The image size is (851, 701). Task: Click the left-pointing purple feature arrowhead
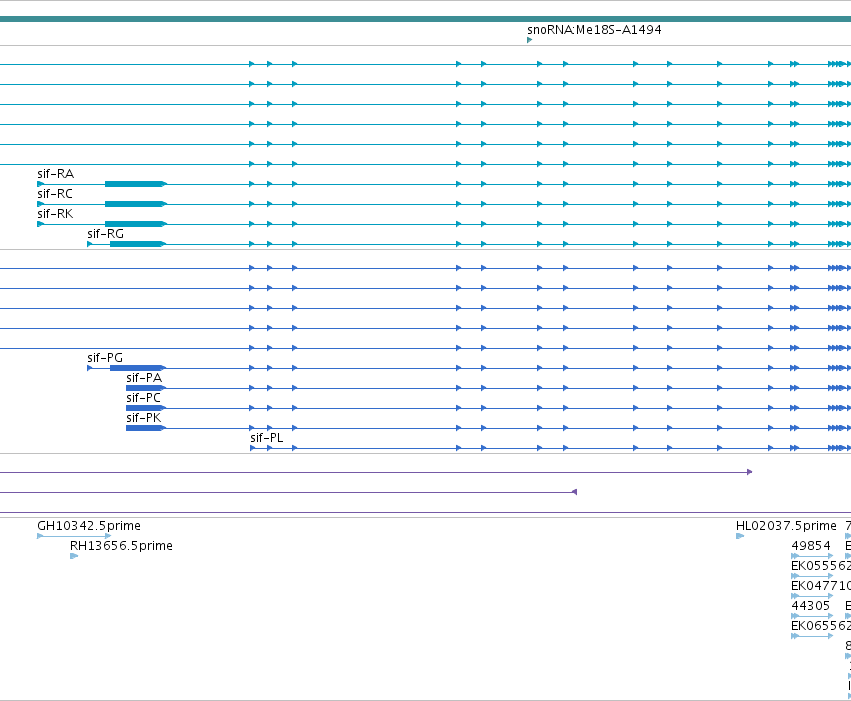click(574, 492)
